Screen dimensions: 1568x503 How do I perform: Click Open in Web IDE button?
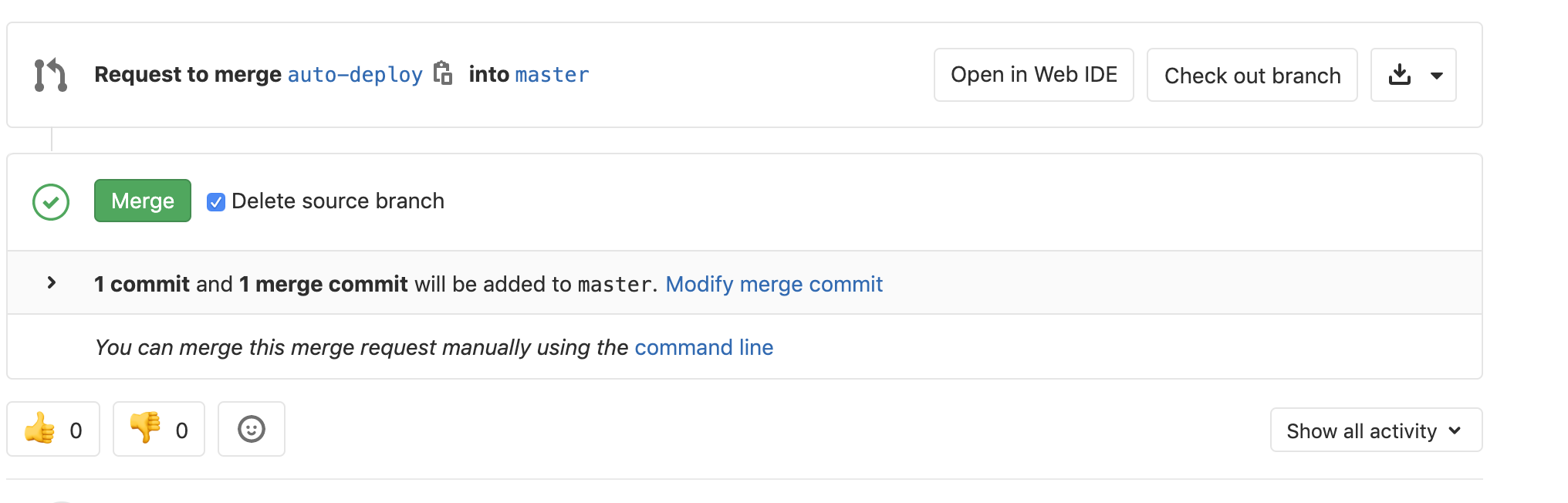(x=1033, y=75)
